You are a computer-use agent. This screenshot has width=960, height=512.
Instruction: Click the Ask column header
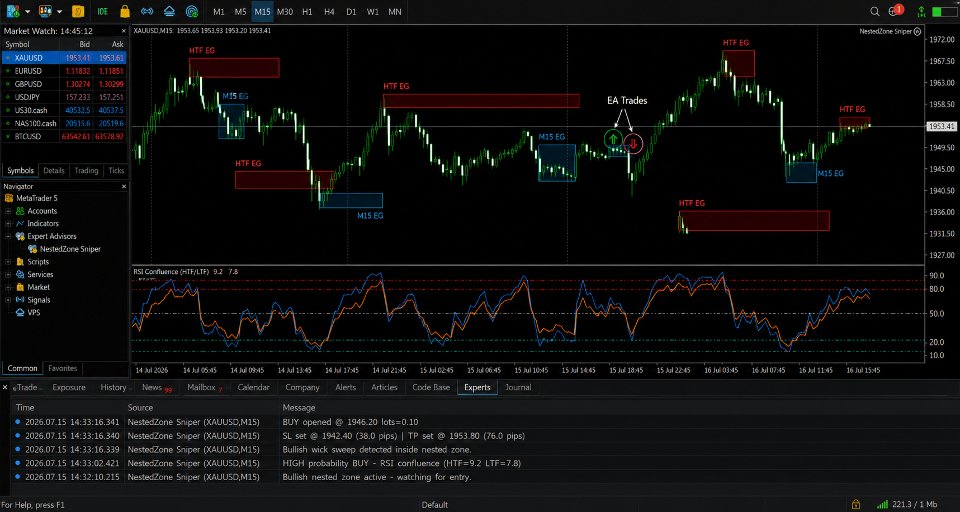[x=117, y=44]
